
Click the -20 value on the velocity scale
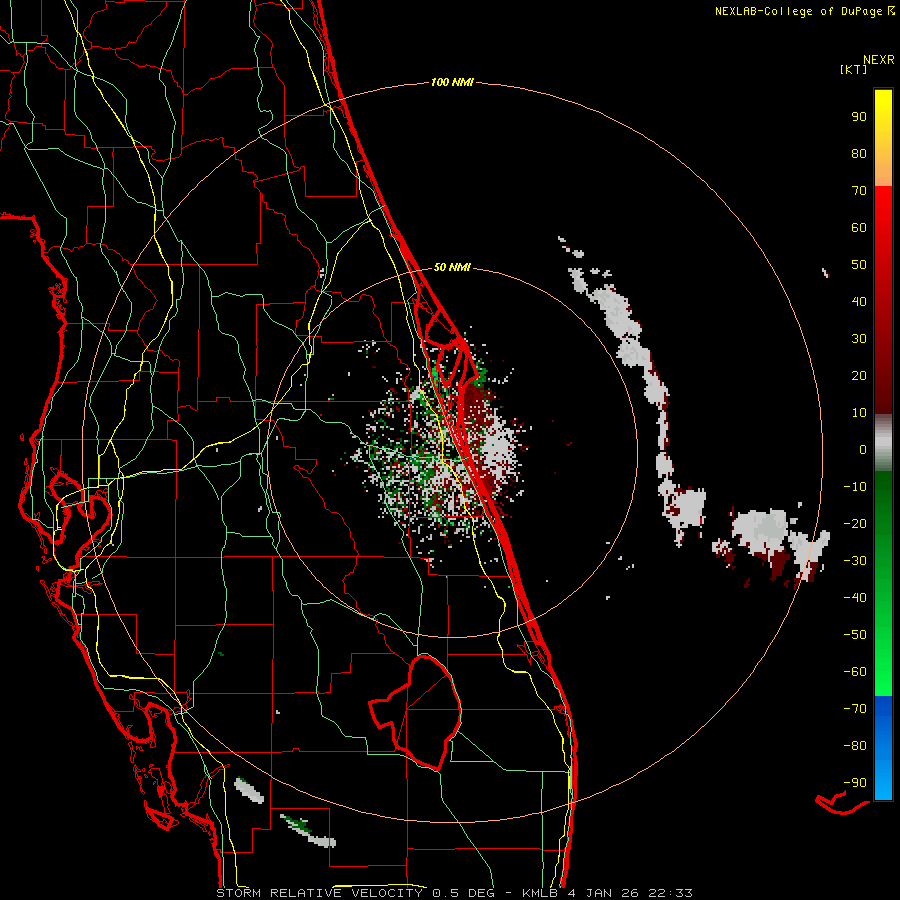pos(855,523)
